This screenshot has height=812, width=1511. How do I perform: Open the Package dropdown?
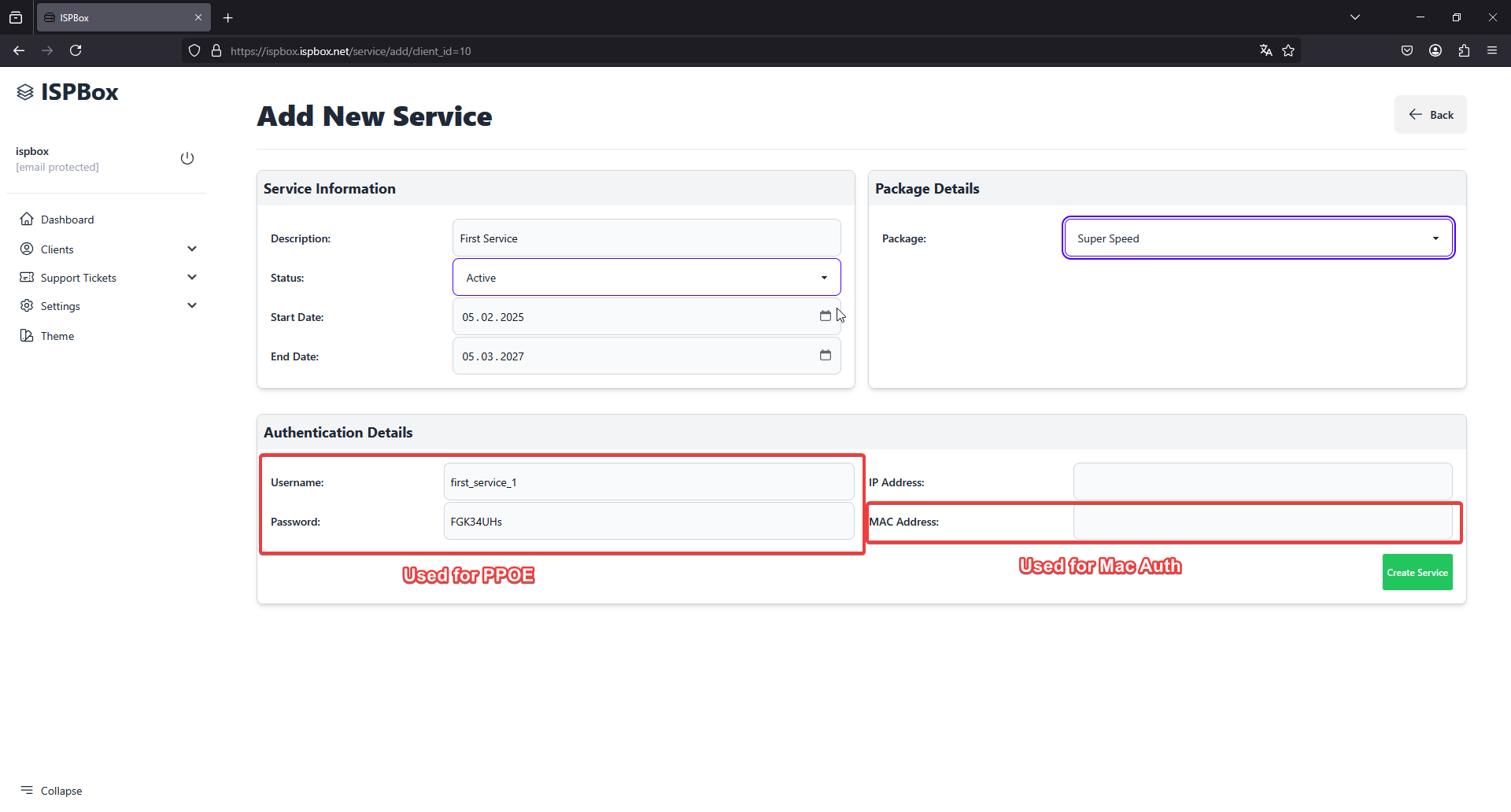click(x=1258, y=238)
